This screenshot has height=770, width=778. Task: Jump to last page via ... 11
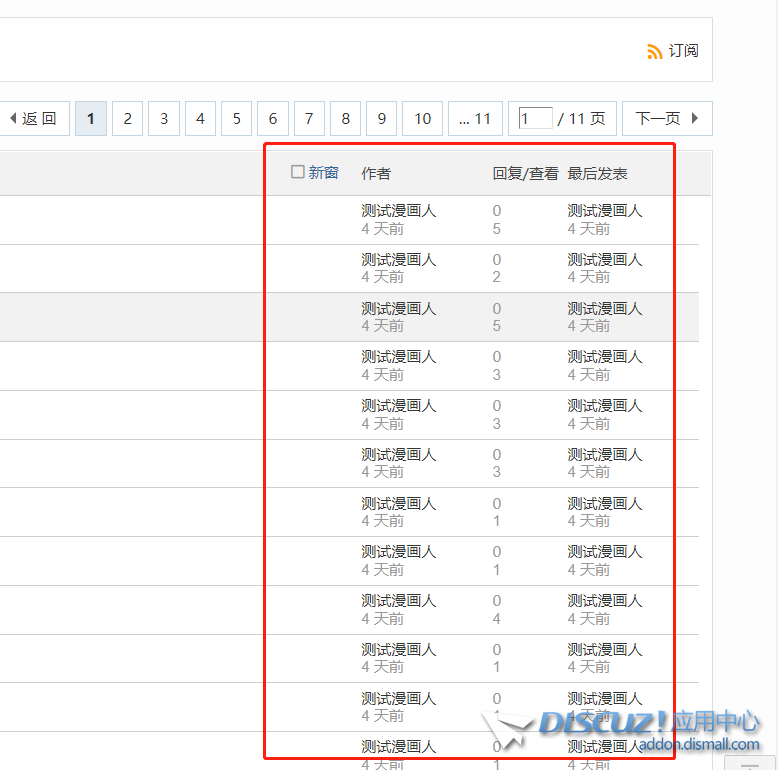coord(475,119)
